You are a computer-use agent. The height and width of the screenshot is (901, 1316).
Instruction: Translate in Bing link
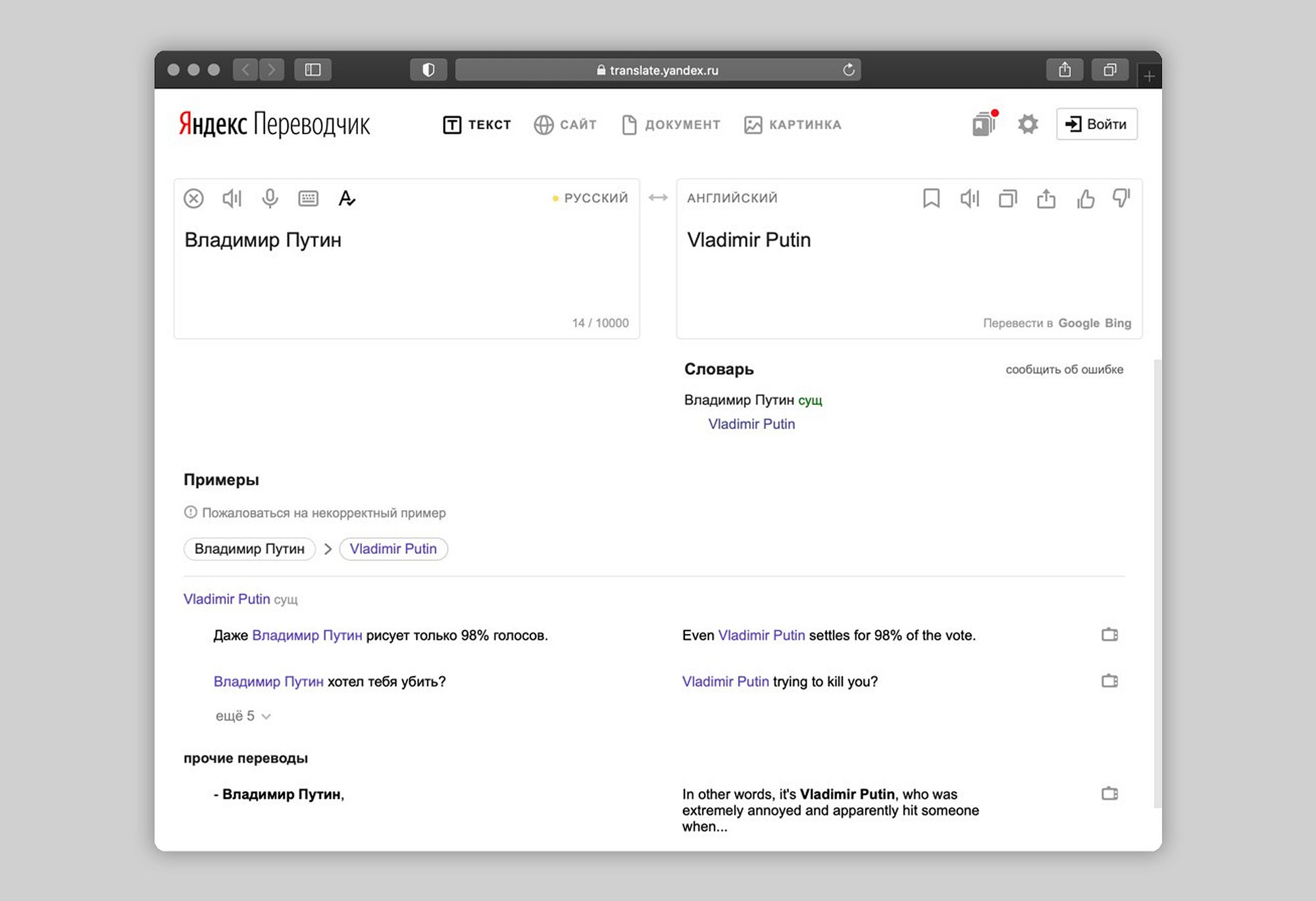coord(1118,323)
